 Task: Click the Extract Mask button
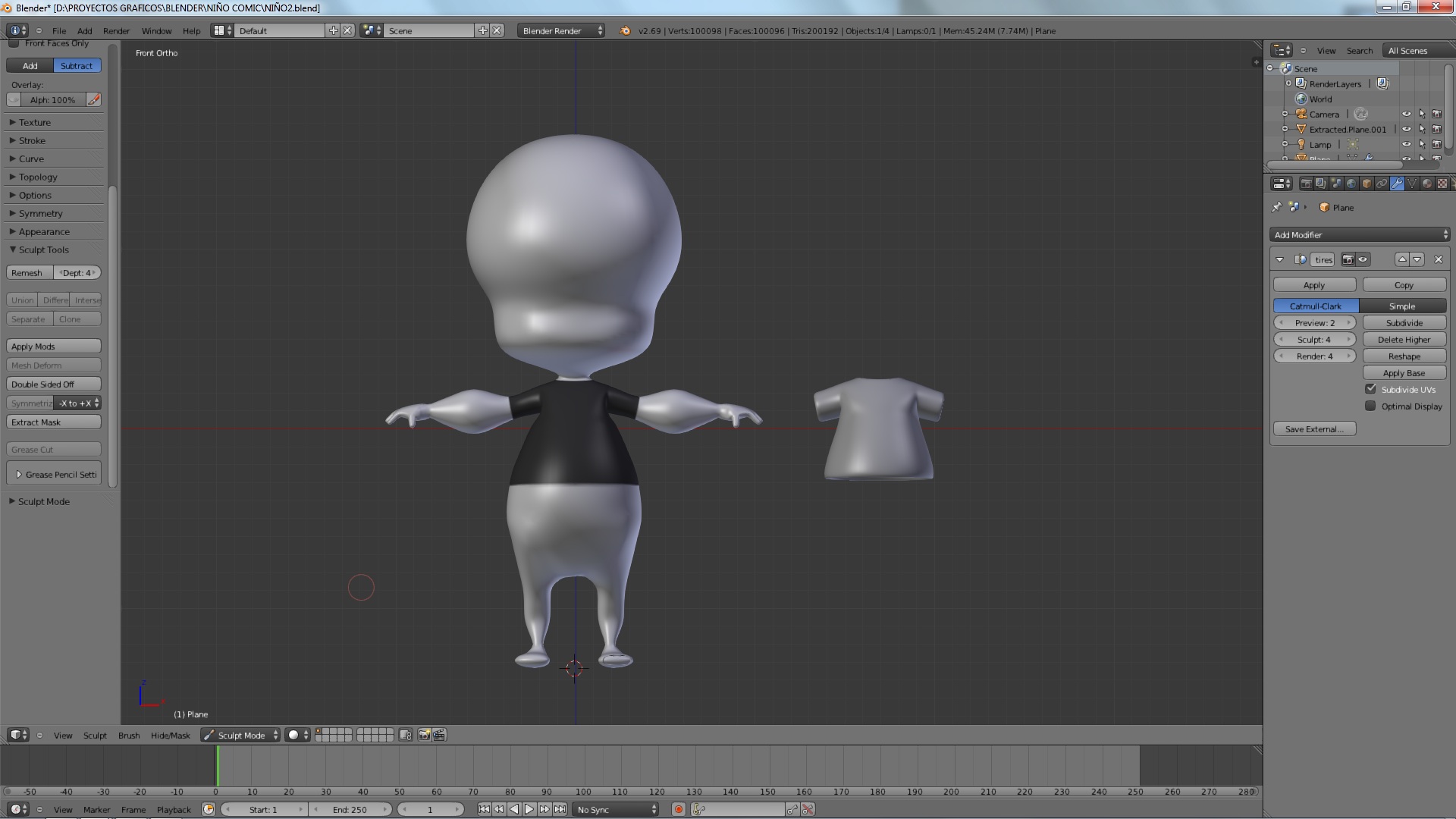click(x=53, y=422)
